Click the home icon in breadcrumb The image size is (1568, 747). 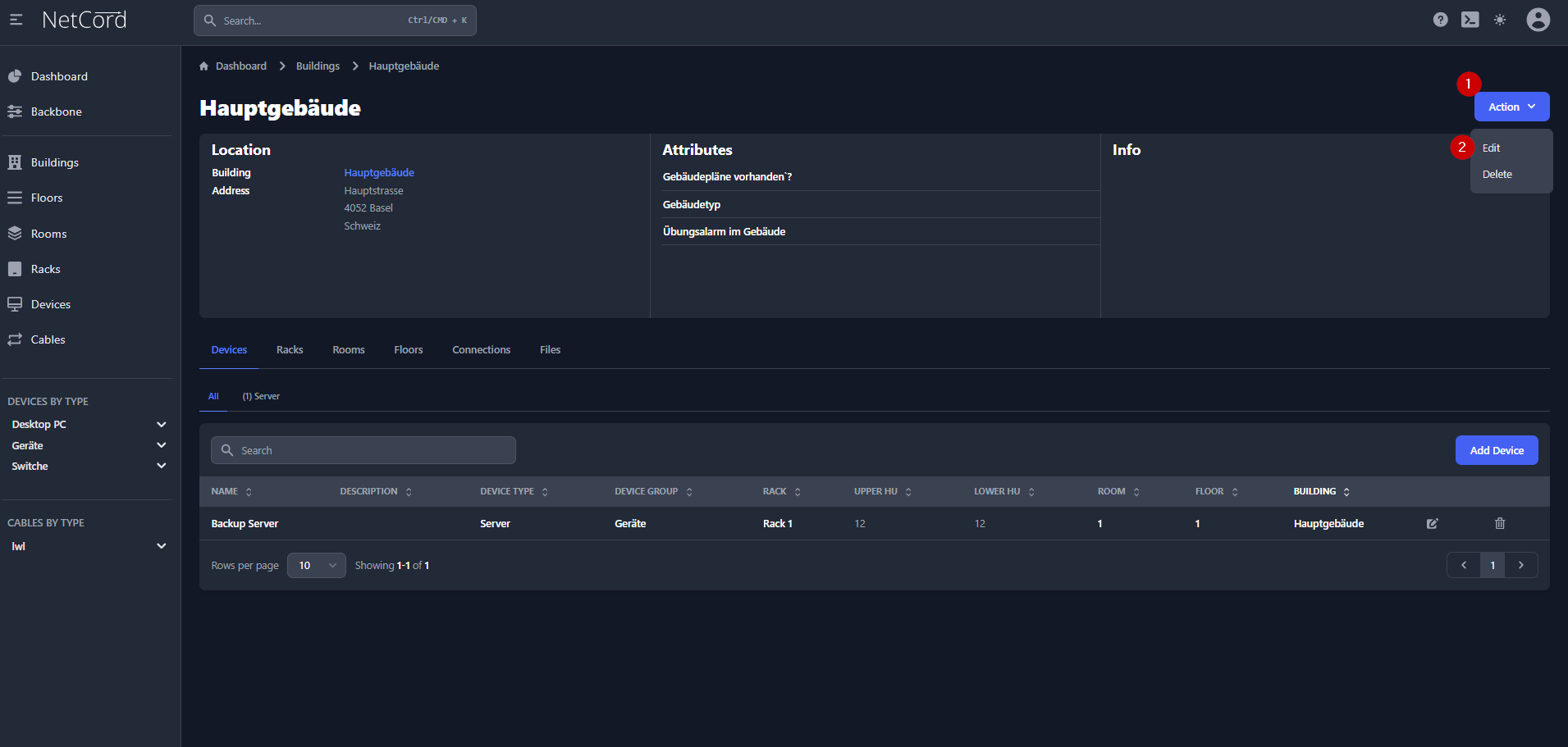point(204,66)
